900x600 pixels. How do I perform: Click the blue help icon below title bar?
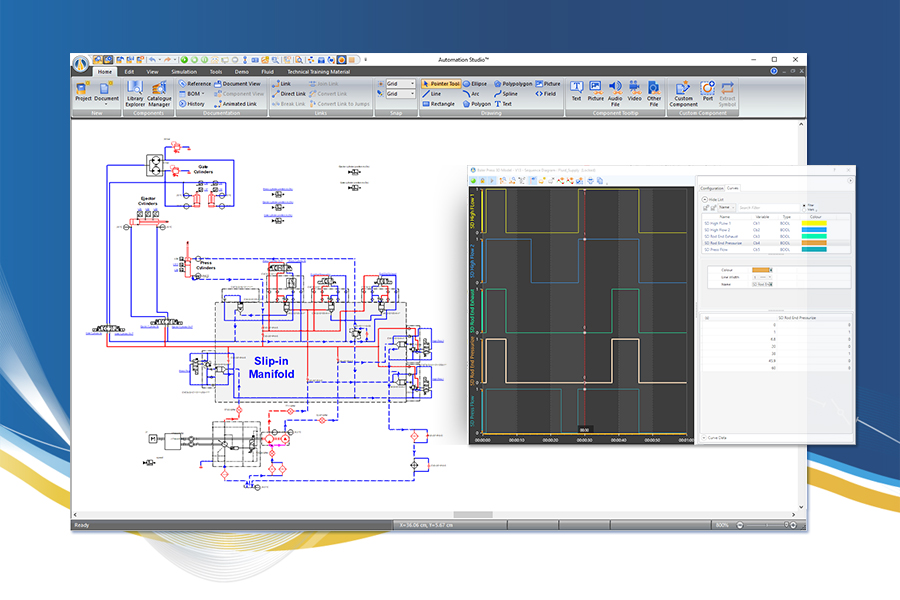774,71
